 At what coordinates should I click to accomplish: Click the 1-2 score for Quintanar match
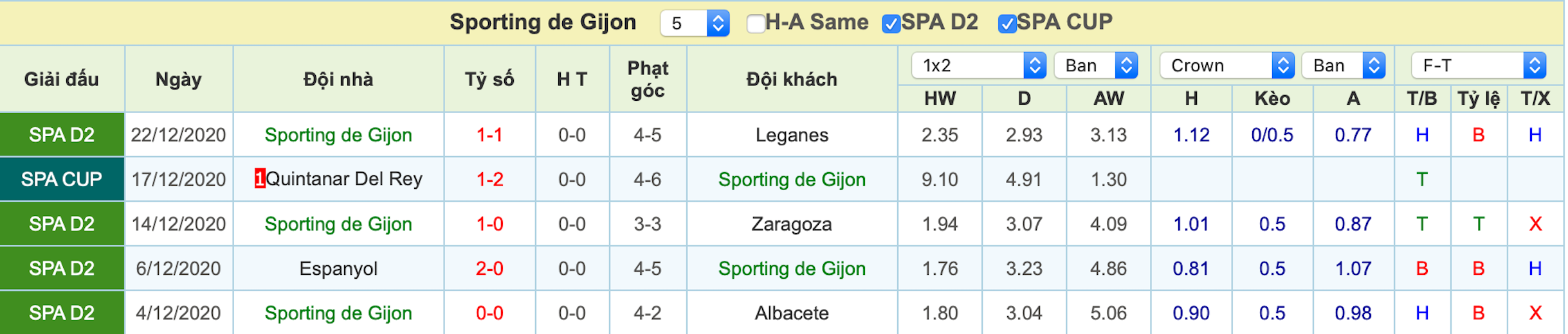pyautogui.click(x=489, y=179)
